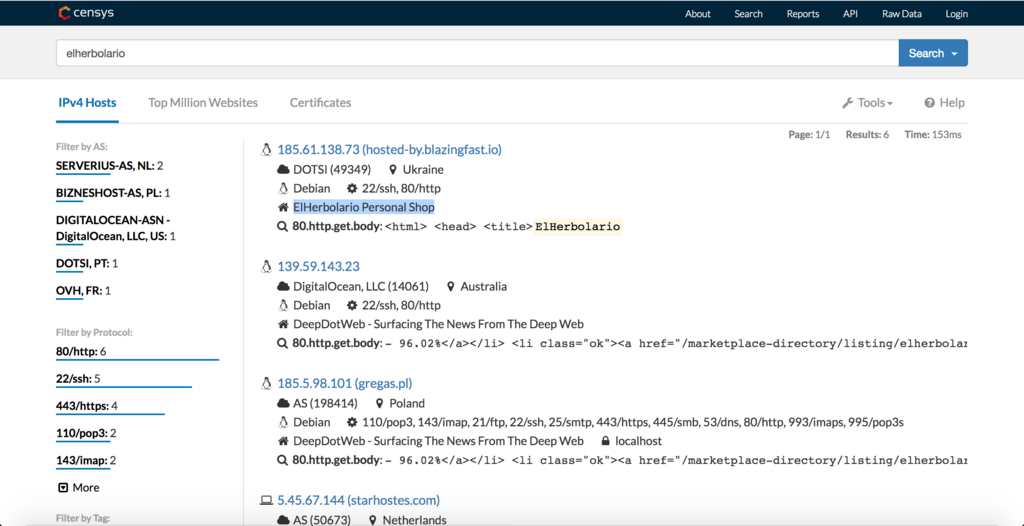Viewport: 1024px width, 526px height.
Task: Click the Tools wrench icon
Action: [848, 103]
